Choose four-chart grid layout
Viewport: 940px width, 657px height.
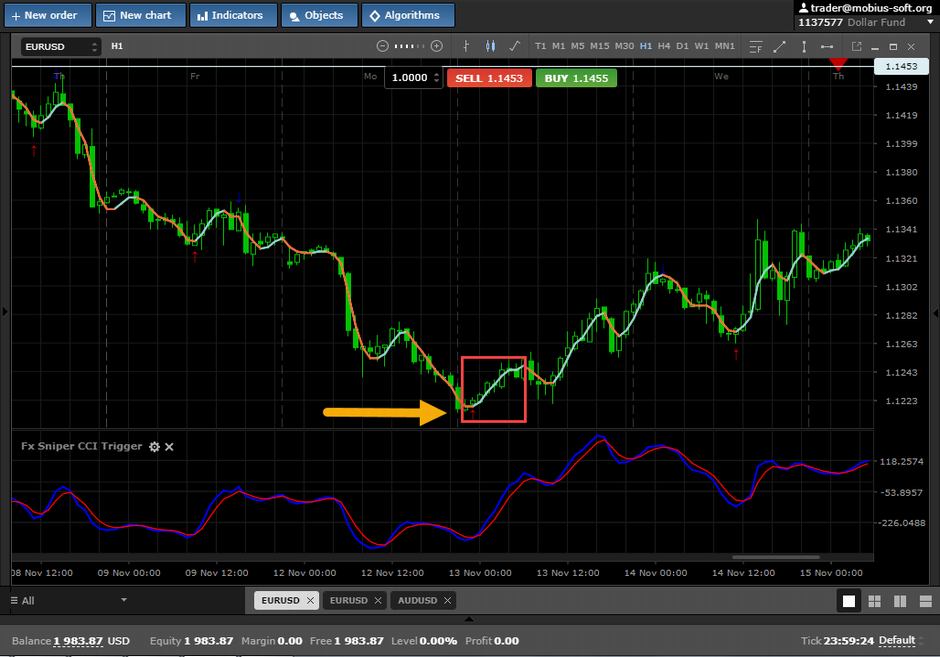coord(875,601)
